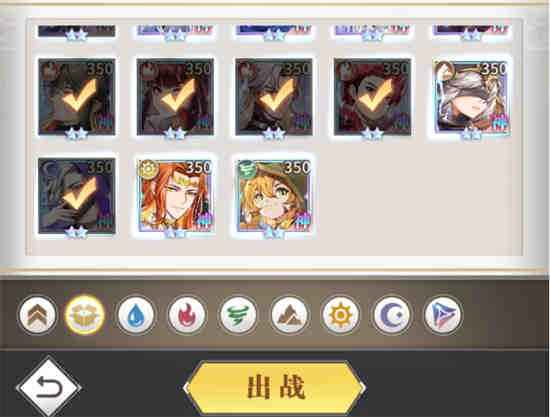Deselect the checked purple-haired character card
Image resolution: width=550 pixels, height=417 pixels.
76,196
